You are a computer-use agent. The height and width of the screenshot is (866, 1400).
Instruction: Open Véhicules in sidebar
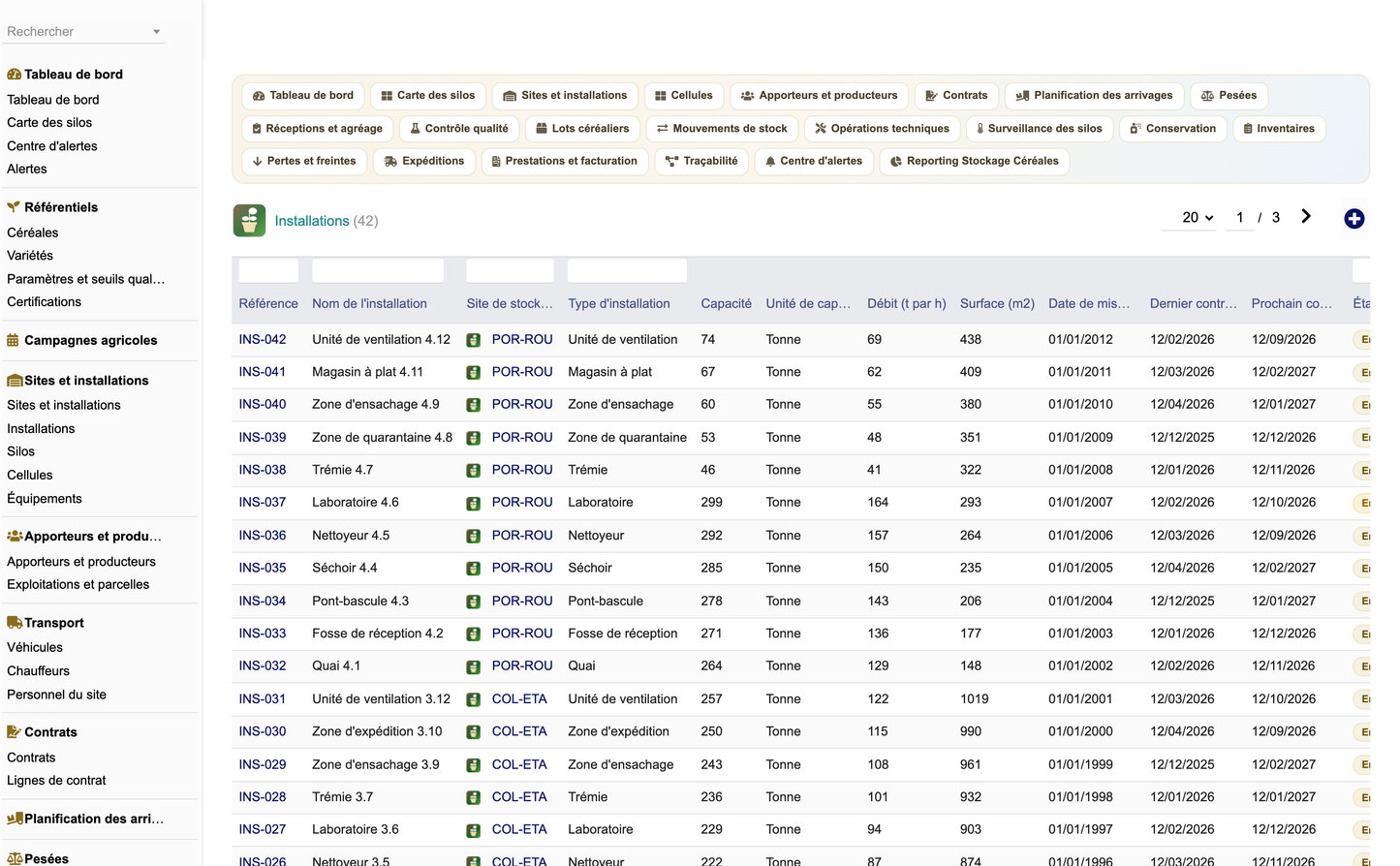[x=35, y=648]
